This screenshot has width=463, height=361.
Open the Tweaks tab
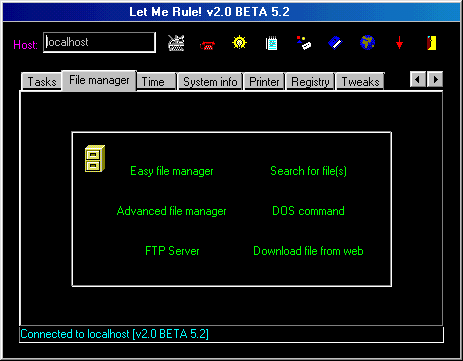click(360, 82)
